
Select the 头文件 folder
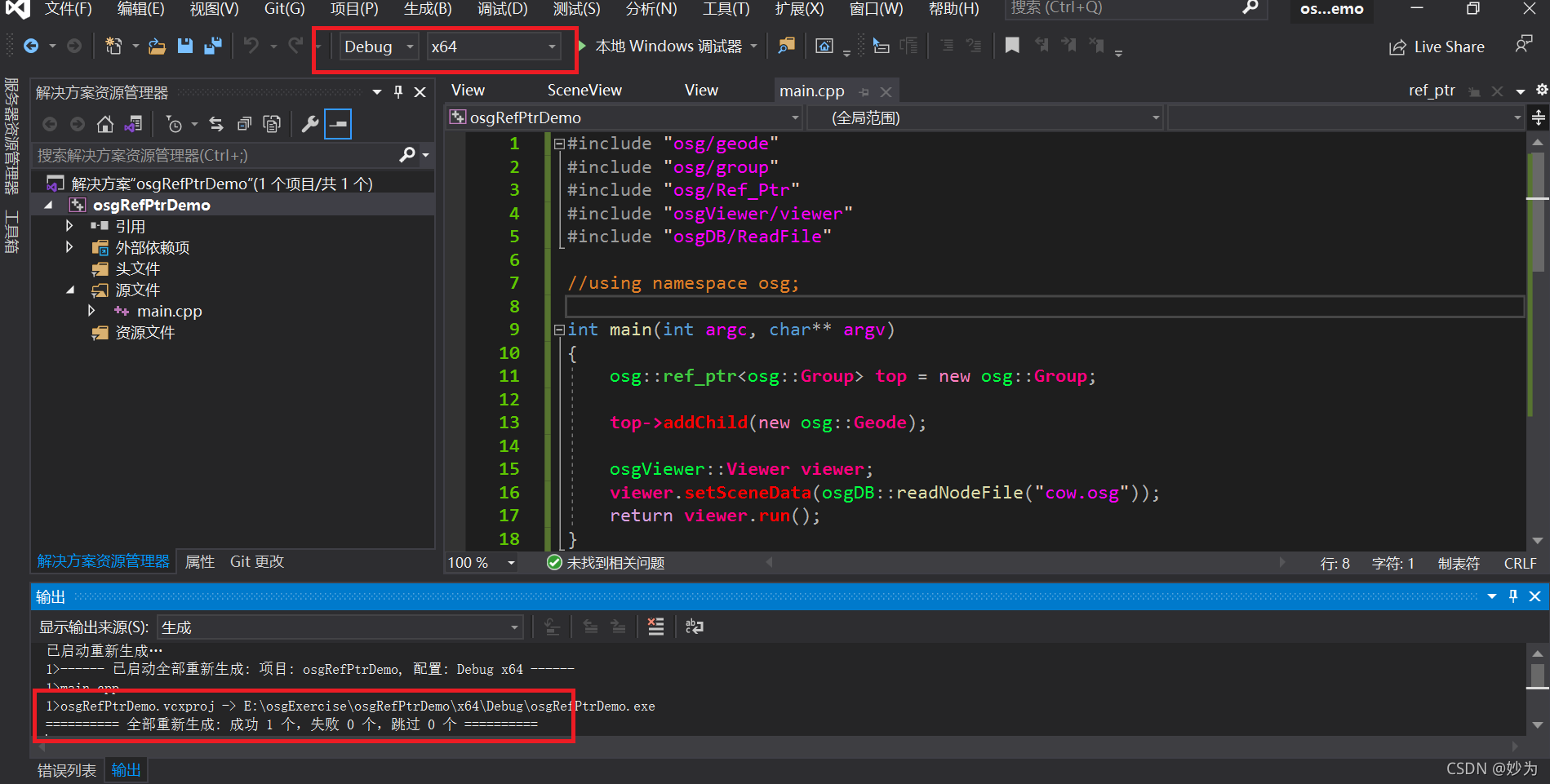click(x=137, y=268)
